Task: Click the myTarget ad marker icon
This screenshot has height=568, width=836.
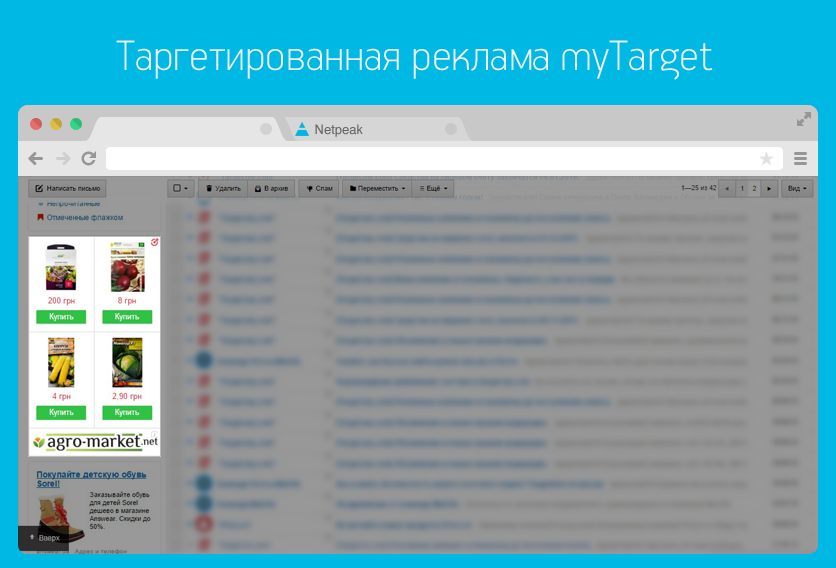Action: coord(155,242)
